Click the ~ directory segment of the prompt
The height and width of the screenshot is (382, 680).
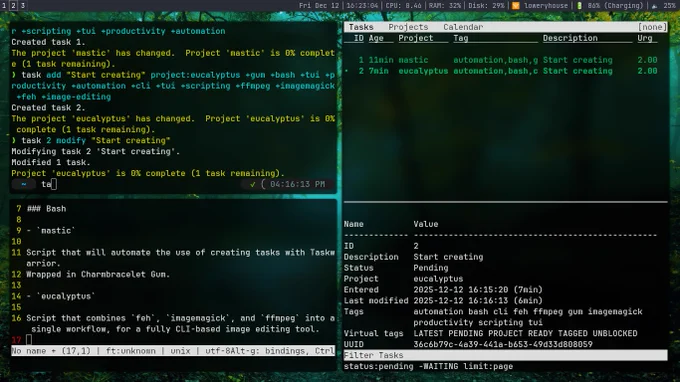[23, 184]
